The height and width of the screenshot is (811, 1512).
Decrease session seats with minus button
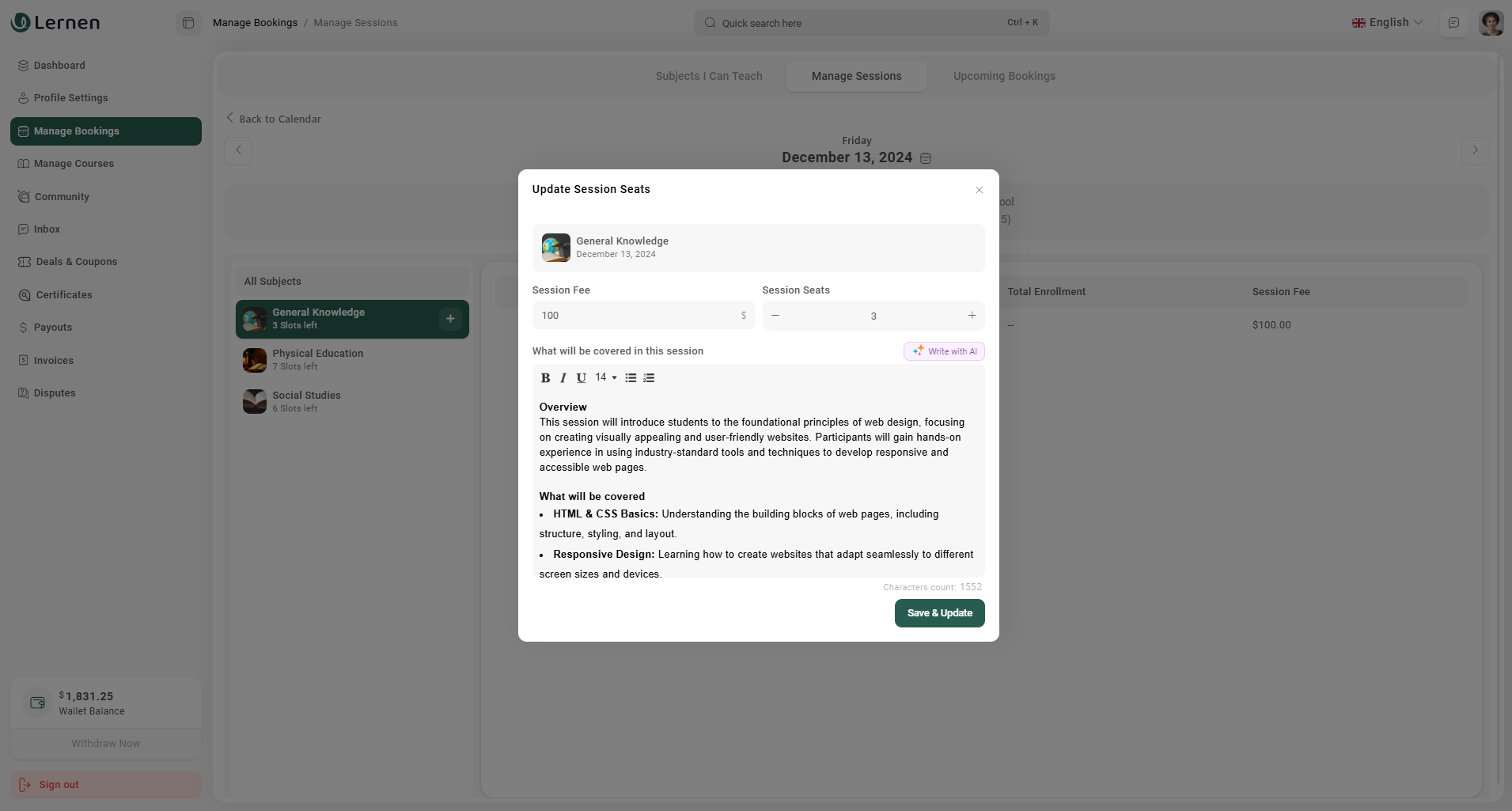(775, 316)
